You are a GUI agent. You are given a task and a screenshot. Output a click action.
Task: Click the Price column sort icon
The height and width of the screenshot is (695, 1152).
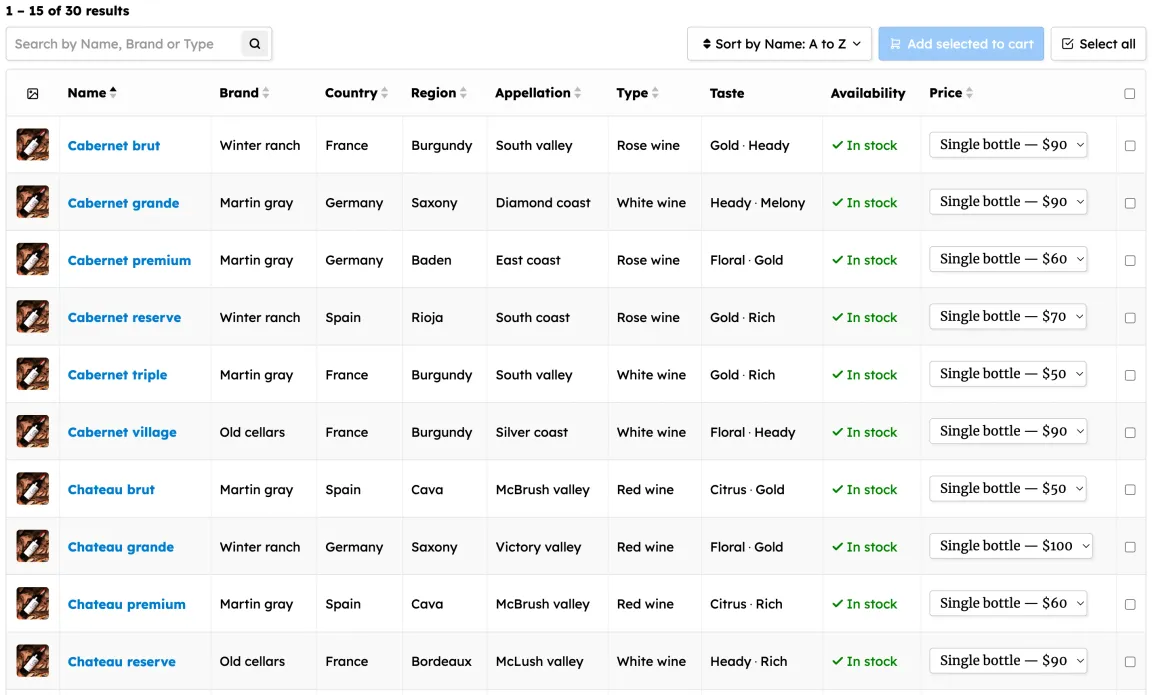[969, 93]
